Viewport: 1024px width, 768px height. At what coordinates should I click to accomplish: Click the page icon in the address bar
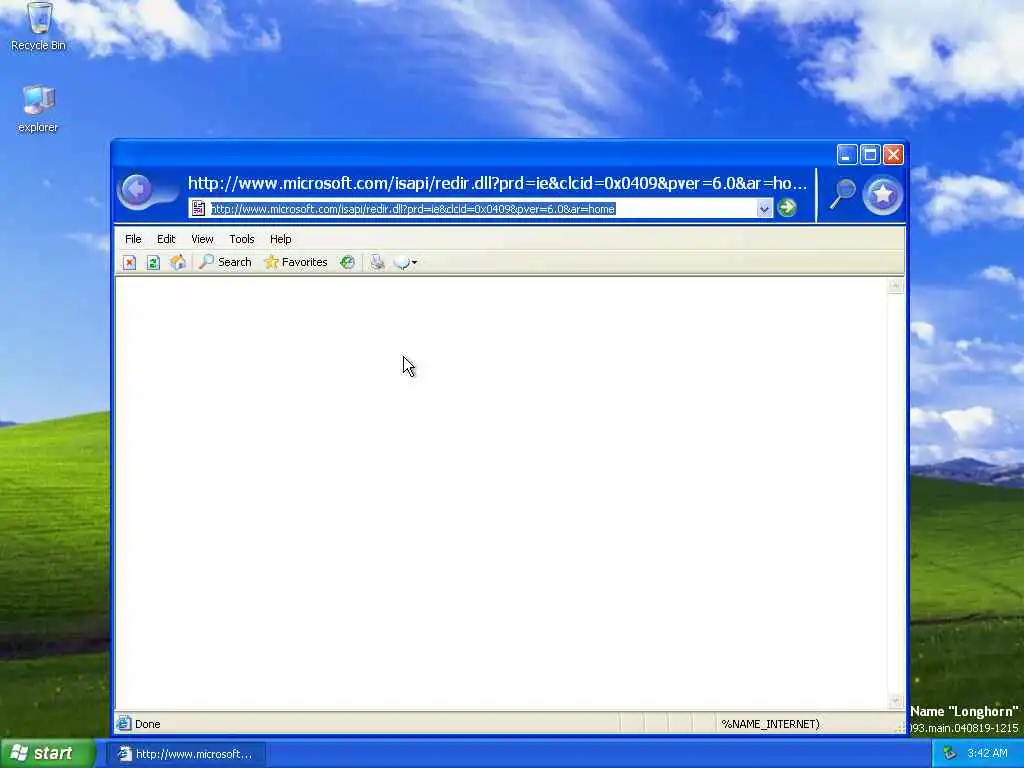(x=198, y=208)
